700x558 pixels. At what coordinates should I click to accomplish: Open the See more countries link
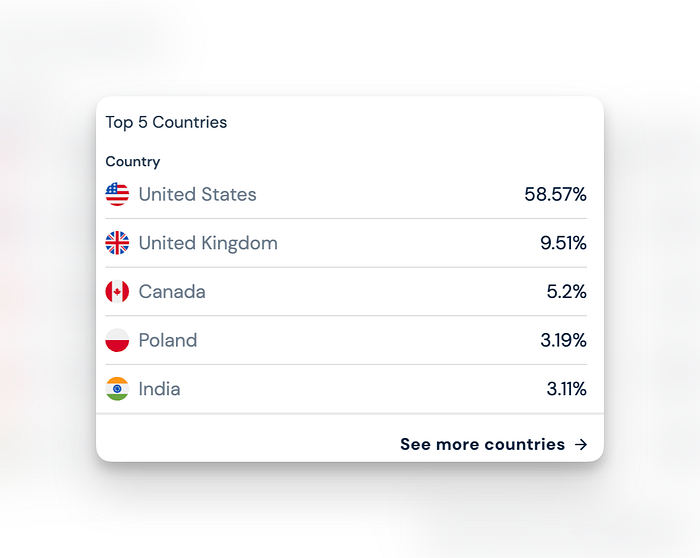(x=493, y=444)
